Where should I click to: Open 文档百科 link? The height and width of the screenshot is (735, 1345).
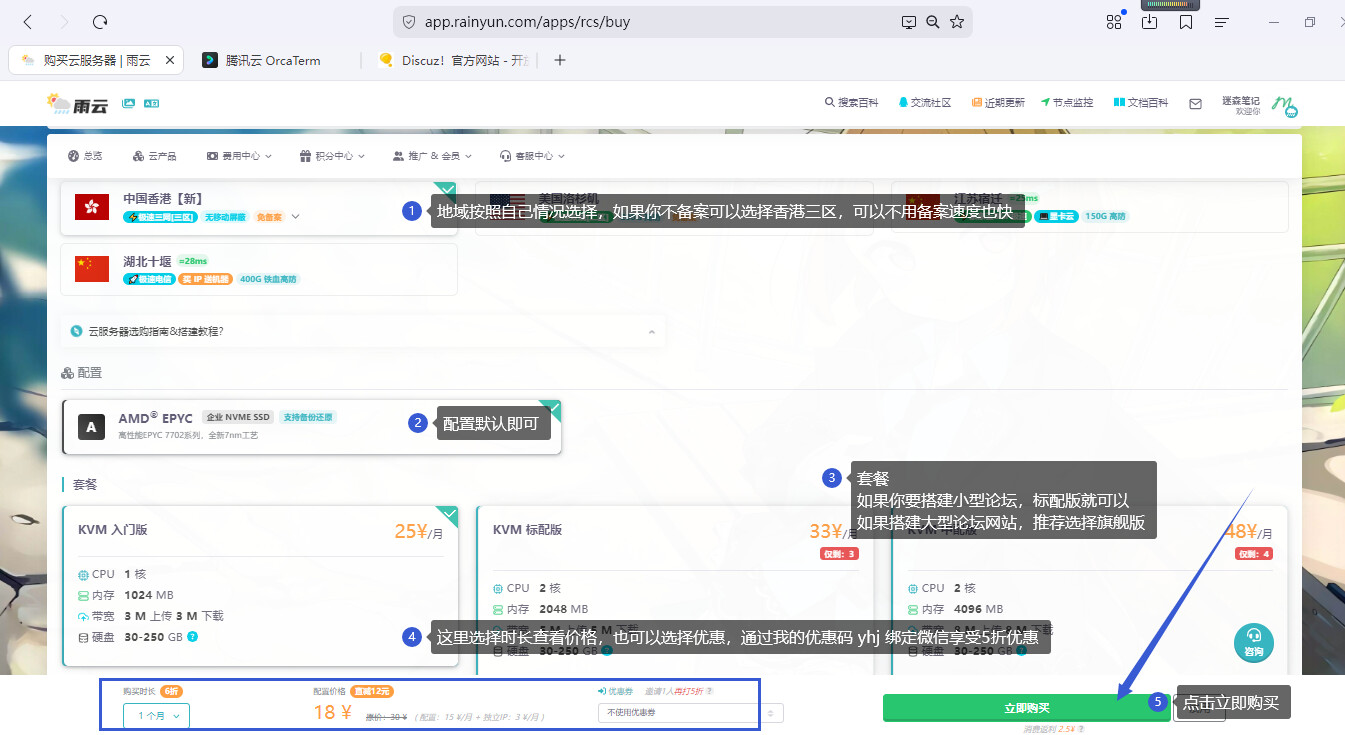click(1140, 103)
